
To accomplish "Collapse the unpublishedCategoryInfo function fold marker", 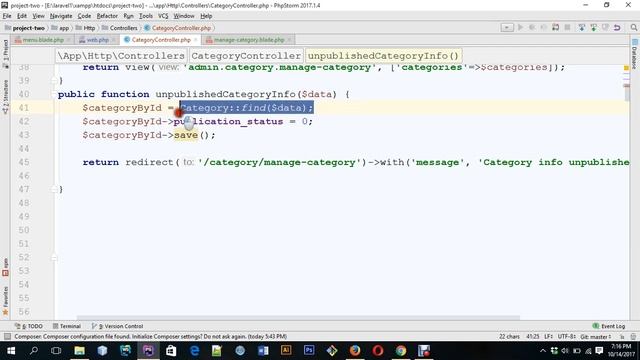I will (54, 94).
